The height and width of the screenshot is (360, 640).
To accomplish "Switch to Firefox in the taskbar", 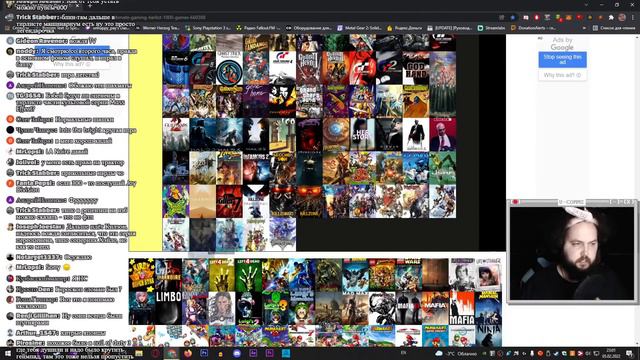I will pos(188,353).
